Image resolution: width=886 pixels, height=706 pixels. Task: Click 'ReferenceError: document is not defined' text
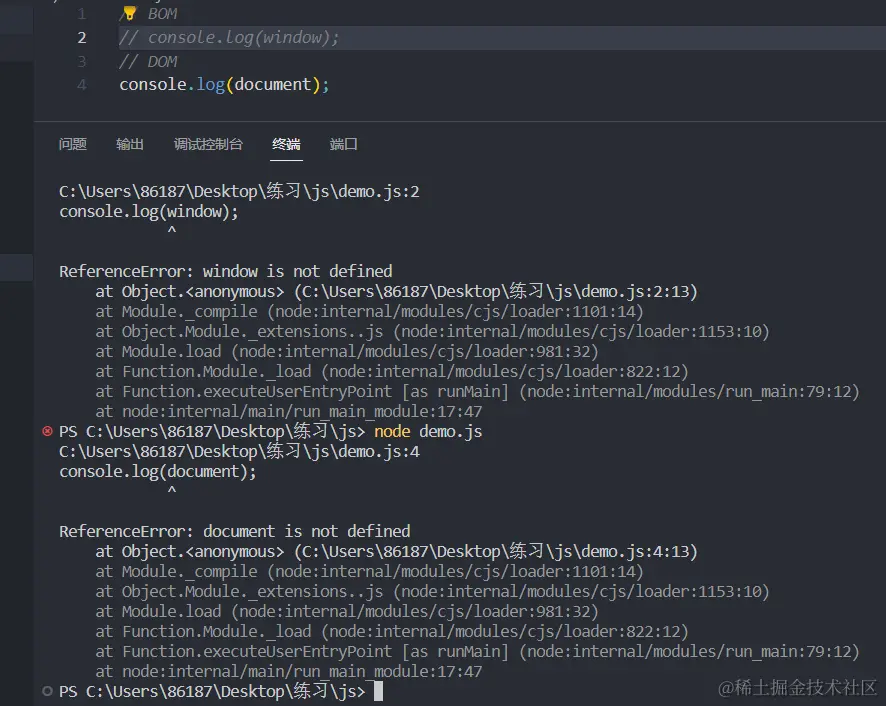pos(234,531)
